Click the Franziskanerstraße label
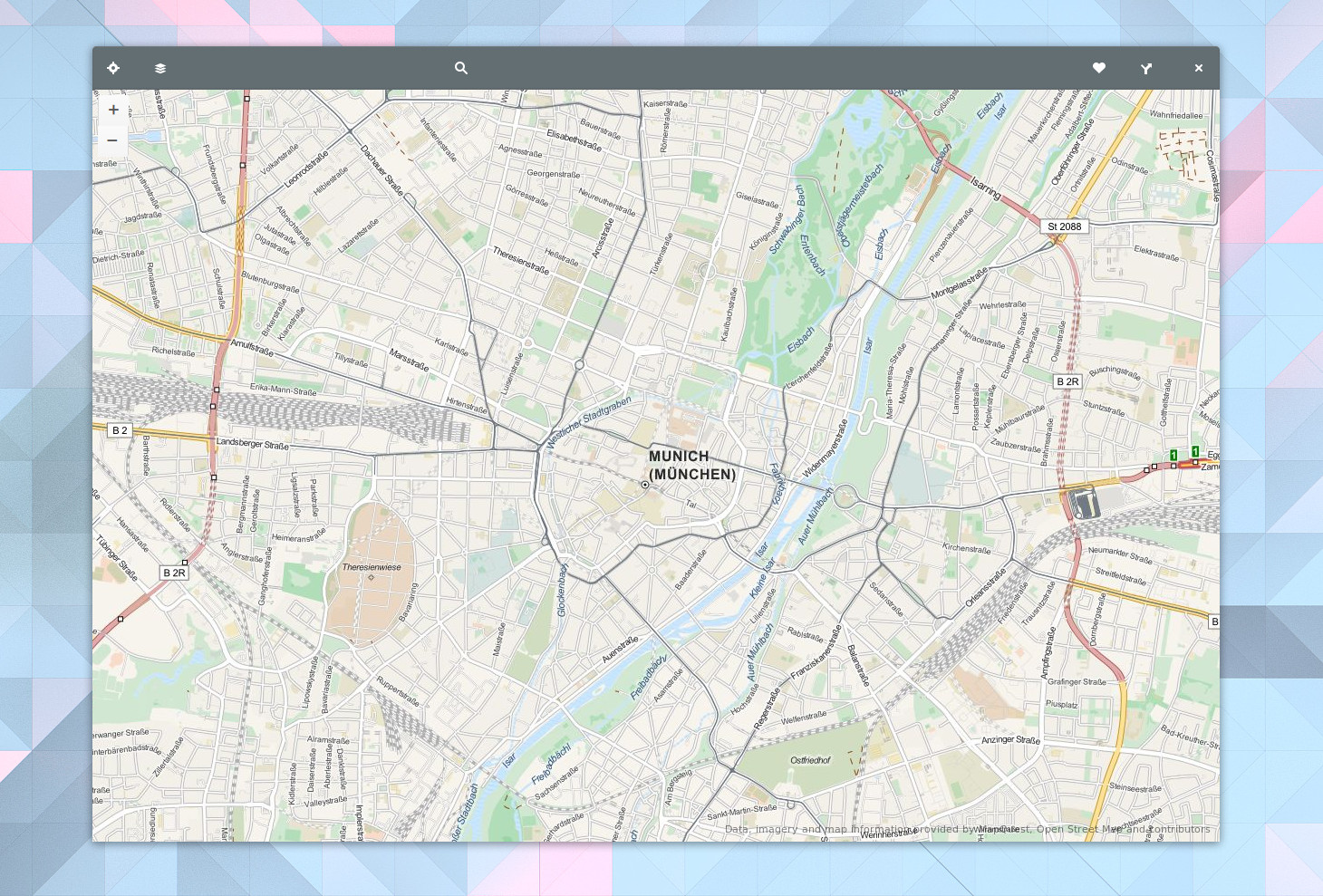This screenshot has width=1323, height=896. coord(816,652)
